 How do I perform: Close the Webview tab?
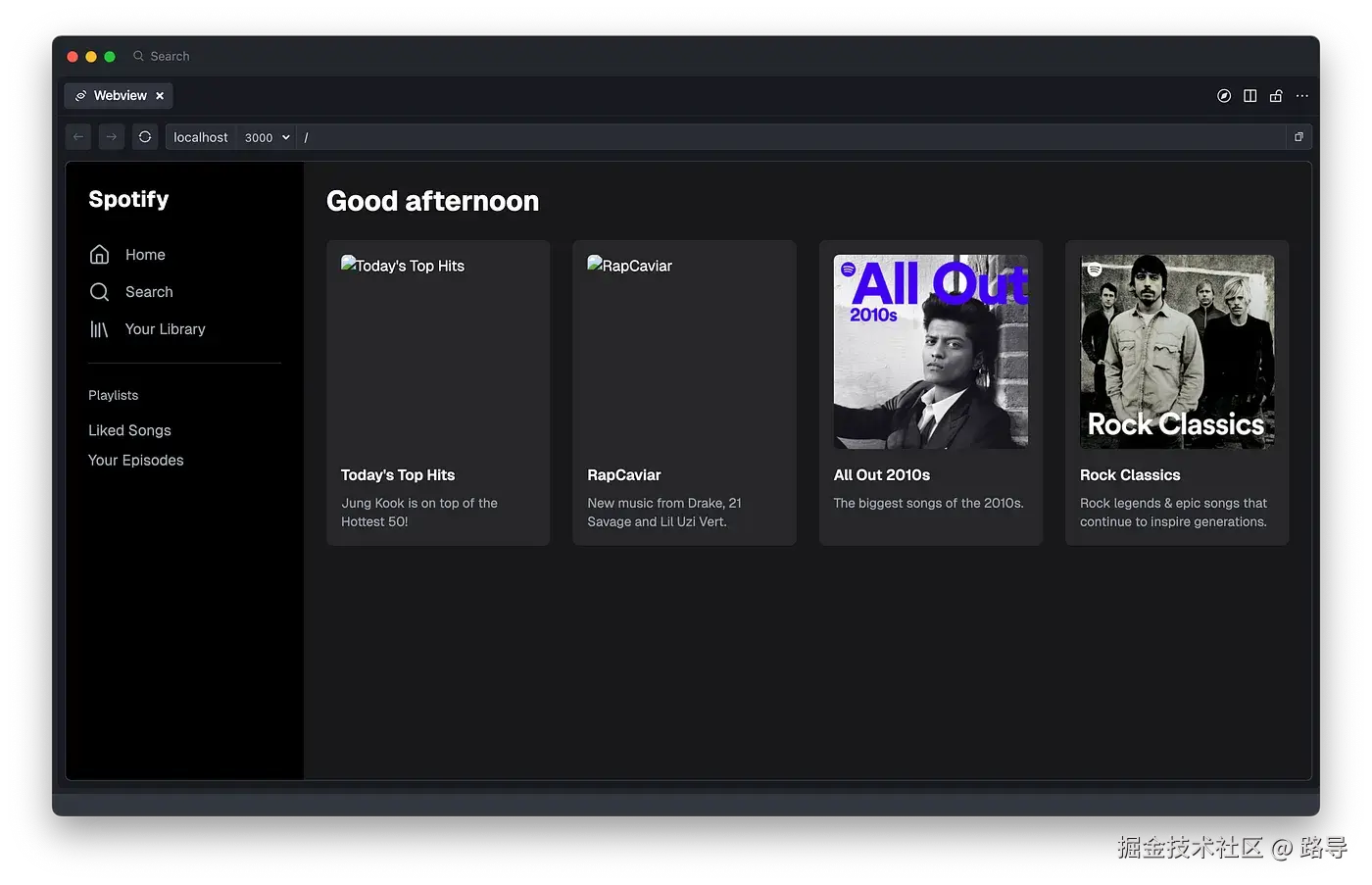[160, 96]
